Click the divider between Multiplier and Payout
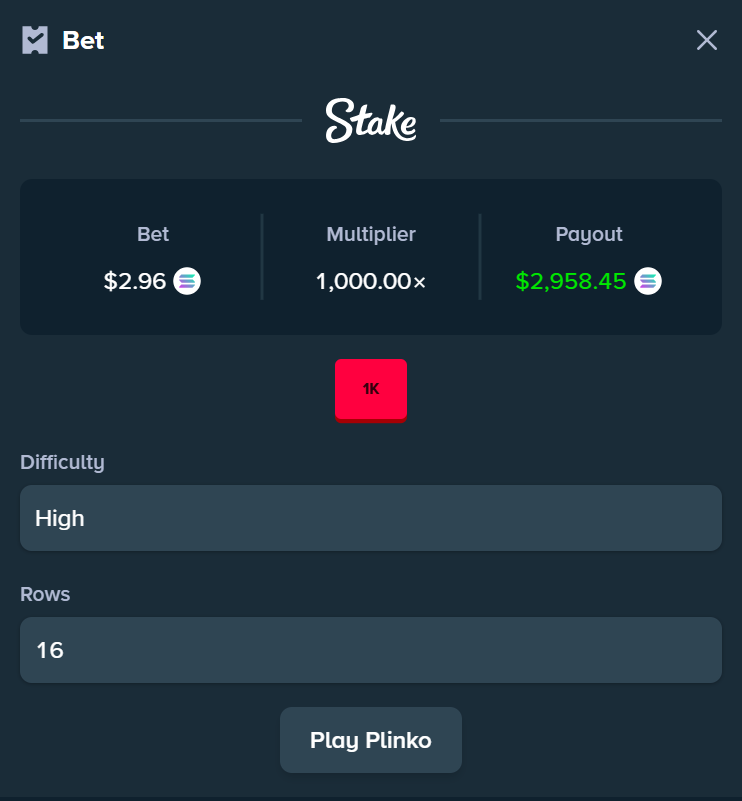 pyautogui.click(x=480, y=256)
